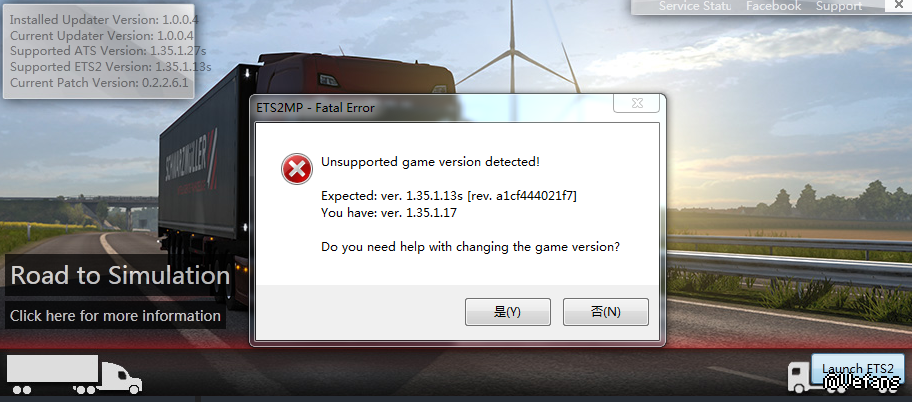Click the Launch ETS2 button
912x402 pixels.
tap(857, 370)
